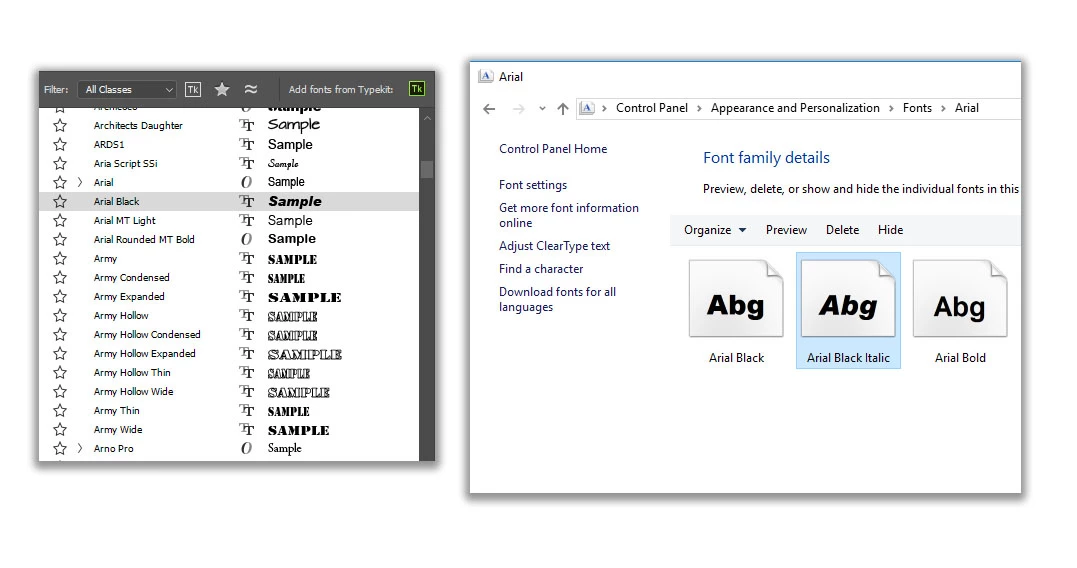Filter fonts by Typekit using Tk icon
Image resolution: width=1077 pixels, height=568 pixels.
[x=193, y=89]
